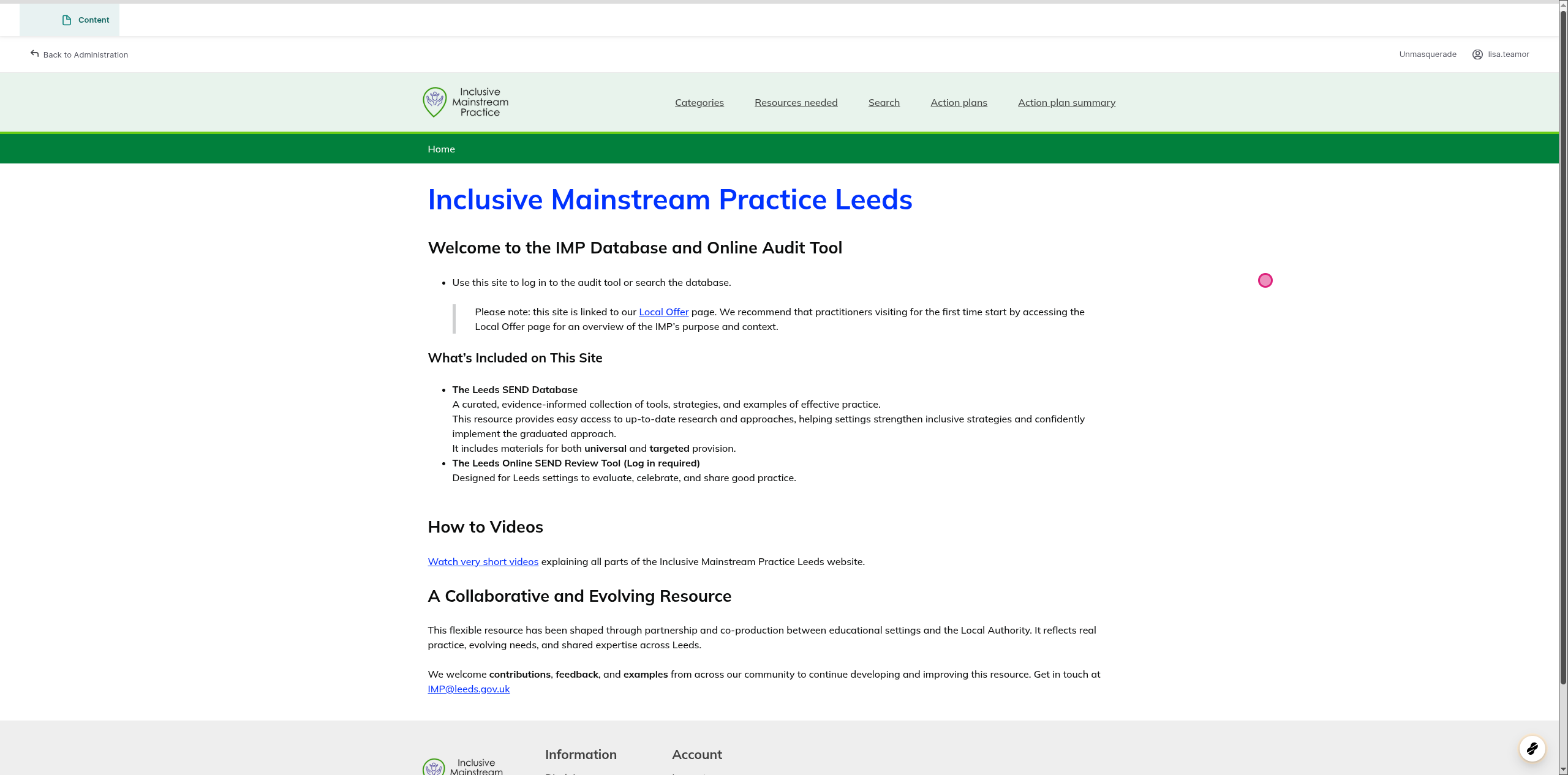
Task: Click the Account footer heading
Action: (x=697, y=755)
